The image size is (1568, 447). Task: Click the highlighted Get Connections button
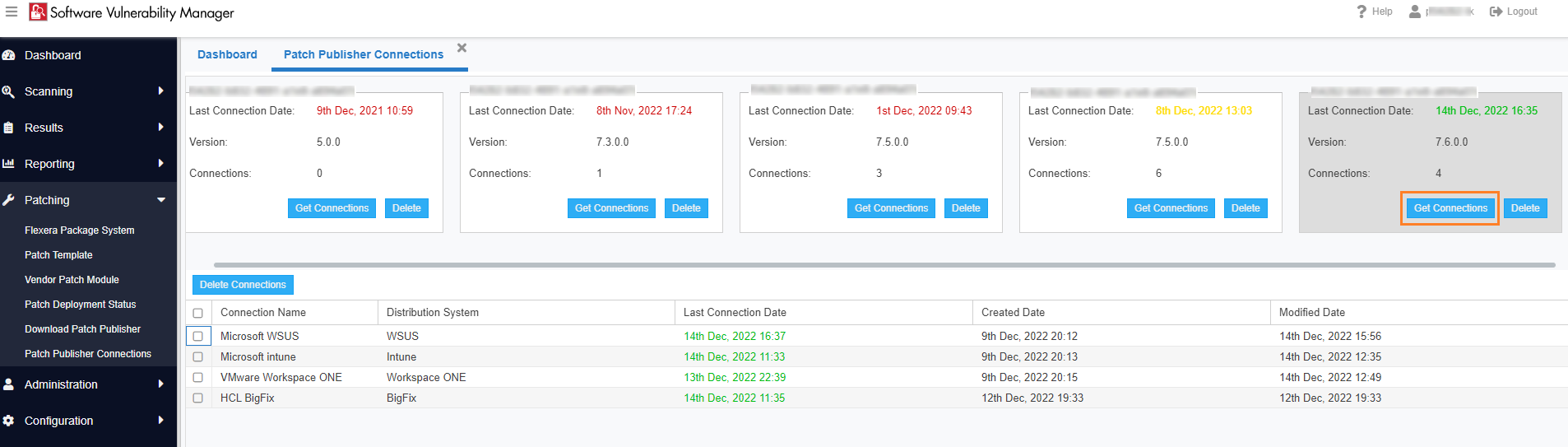click(x=1450, y=208)
